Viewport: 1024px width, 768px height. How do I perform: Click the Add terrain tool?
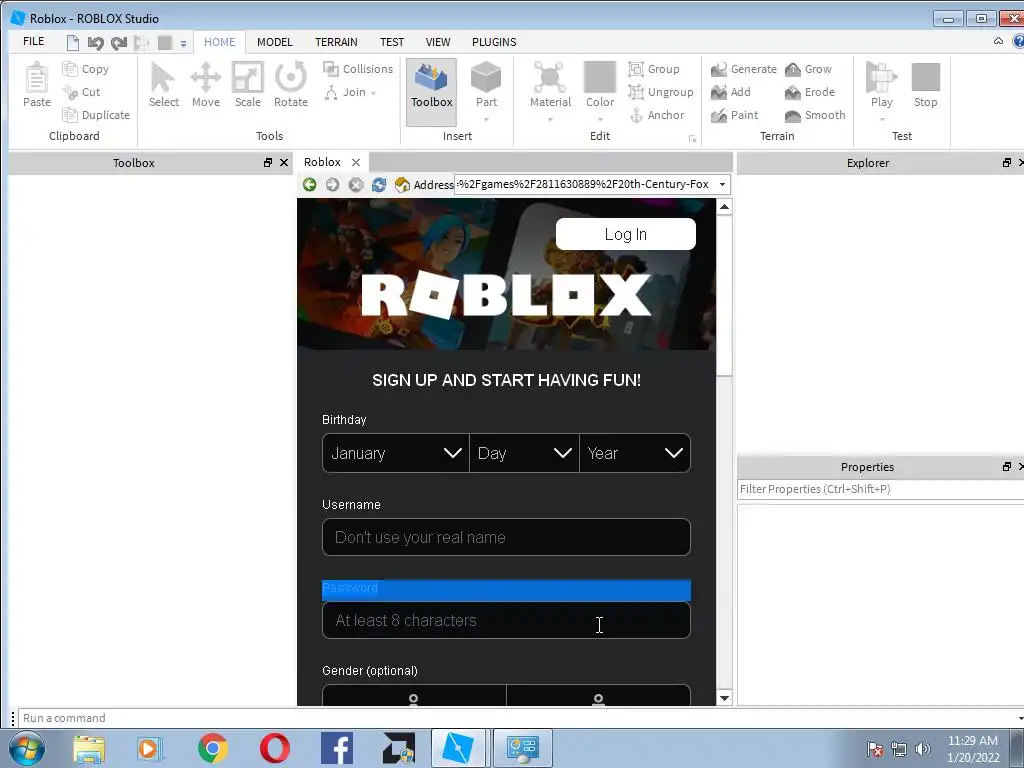pos(731,92)
